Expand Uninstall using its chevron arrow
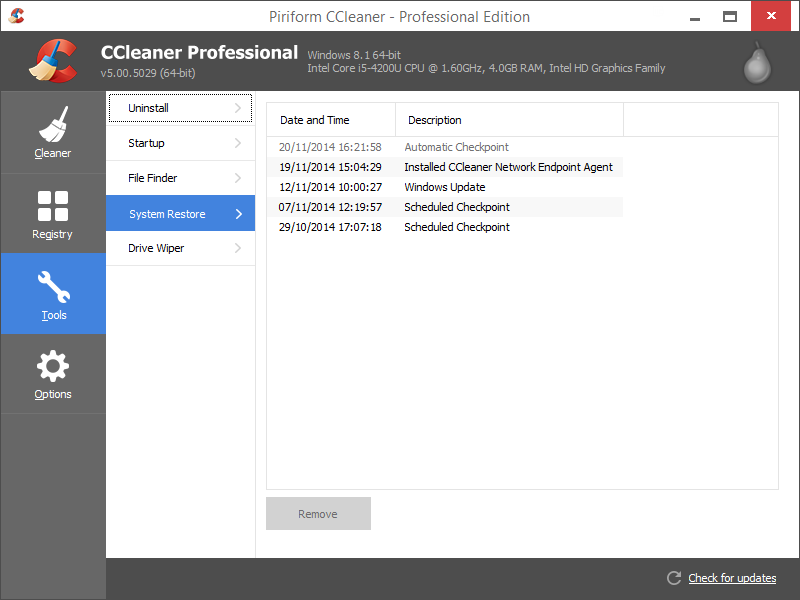 coord(240,108)
